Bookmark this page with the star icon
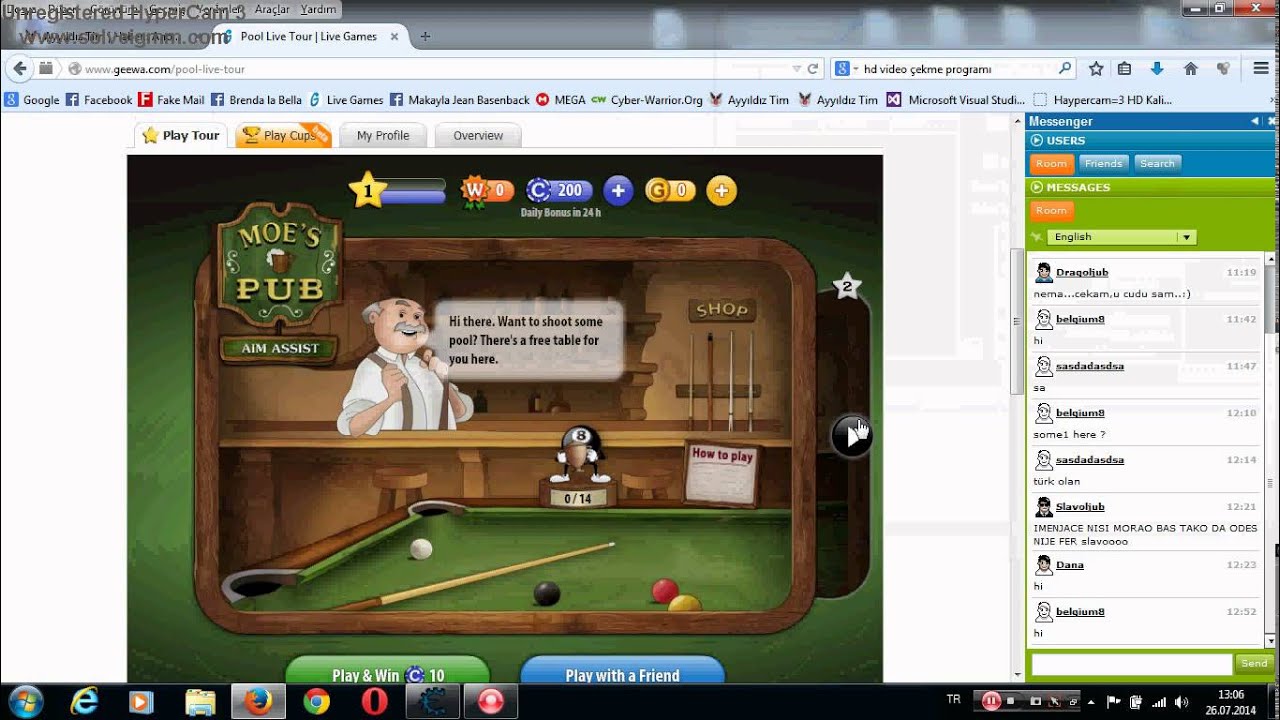1280x720 pixels. [x=1096, y=69]
